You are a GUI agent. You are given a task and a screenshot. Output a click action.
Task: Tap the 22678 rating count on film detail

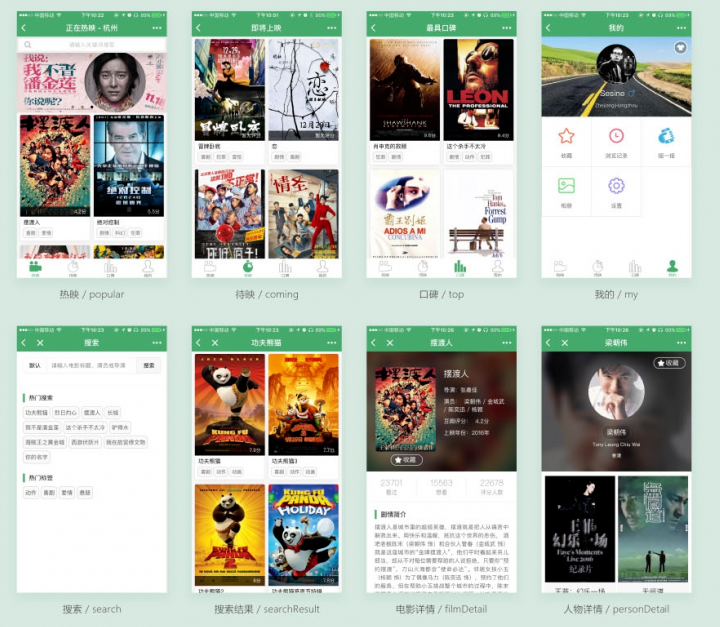491,487
